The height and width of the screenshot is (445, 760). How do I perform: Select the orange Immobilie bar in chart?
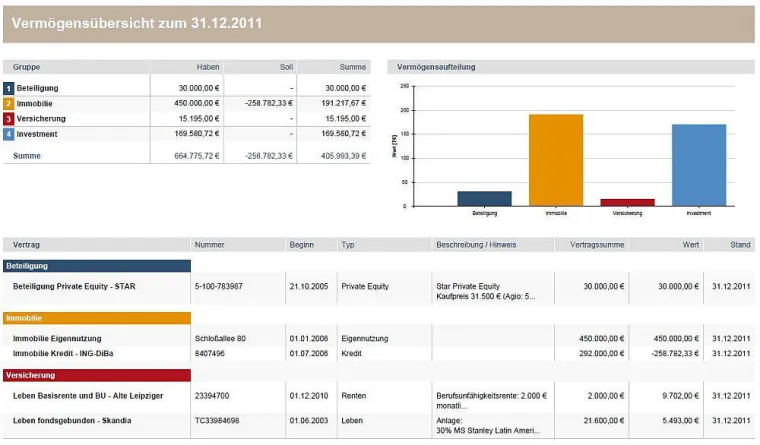556,160
